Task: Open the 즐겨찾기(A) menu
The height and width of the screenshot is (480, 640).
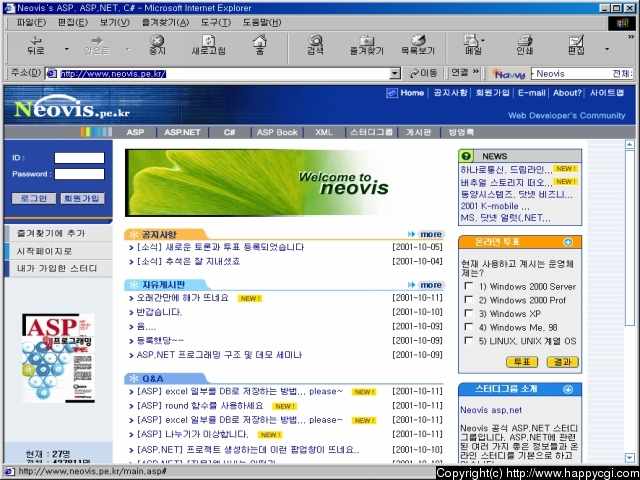Action: [165, 22]
